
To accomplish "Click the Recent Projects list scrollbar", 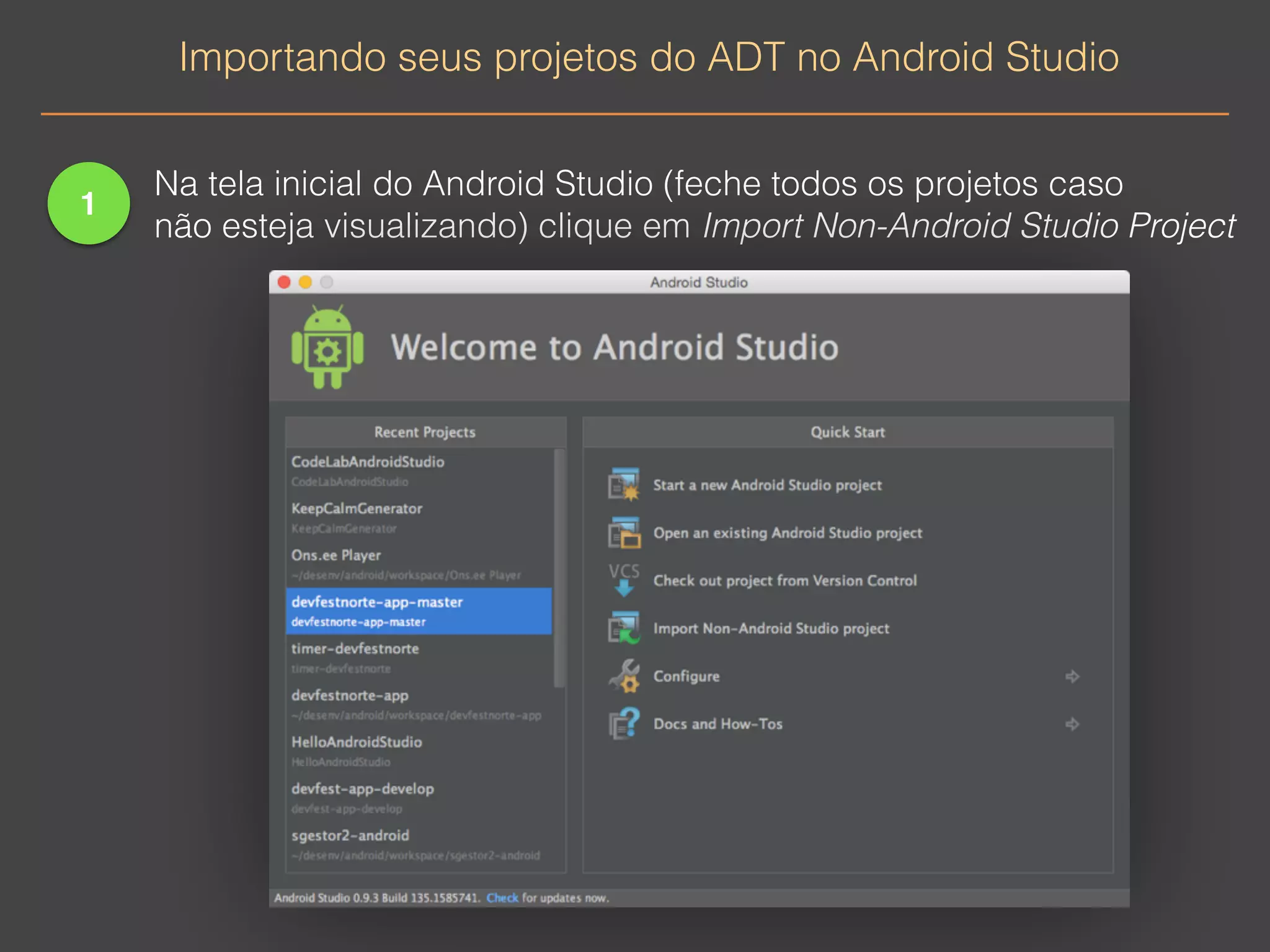I will [559, 568].
